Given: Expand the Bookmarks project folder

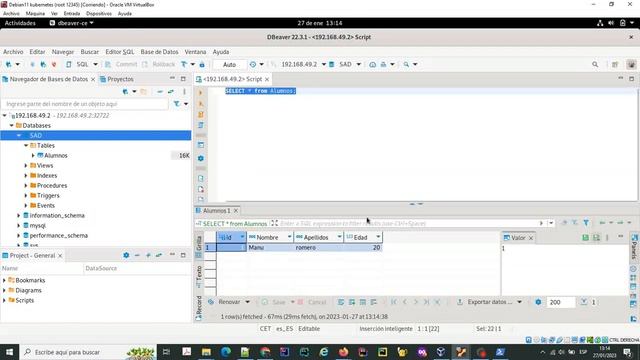Looking at the screenshot, I should [4, 280].
